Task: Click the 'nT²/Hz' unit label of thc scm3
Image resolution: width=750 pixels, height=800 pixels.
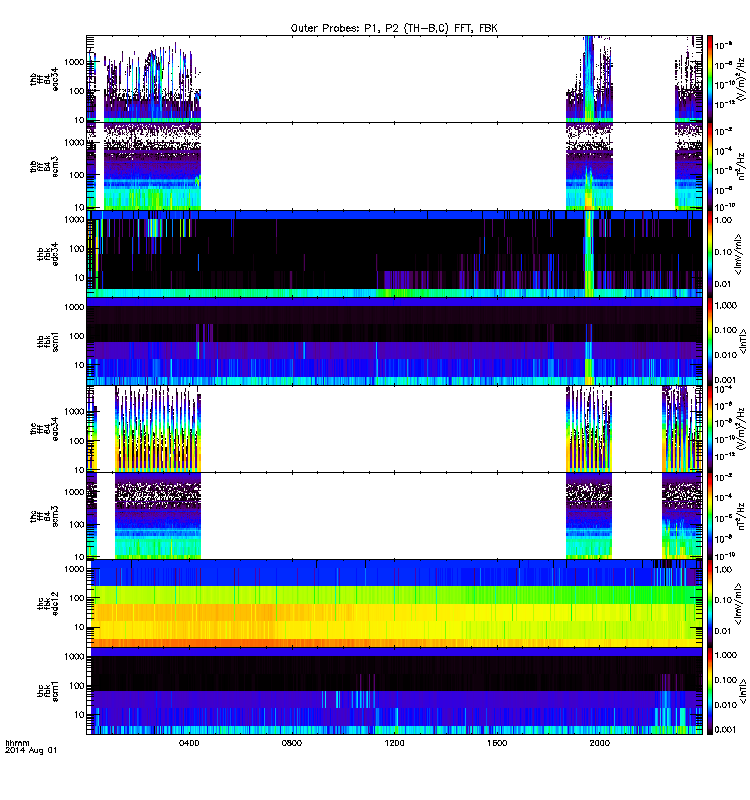Action: click(742, 516)
